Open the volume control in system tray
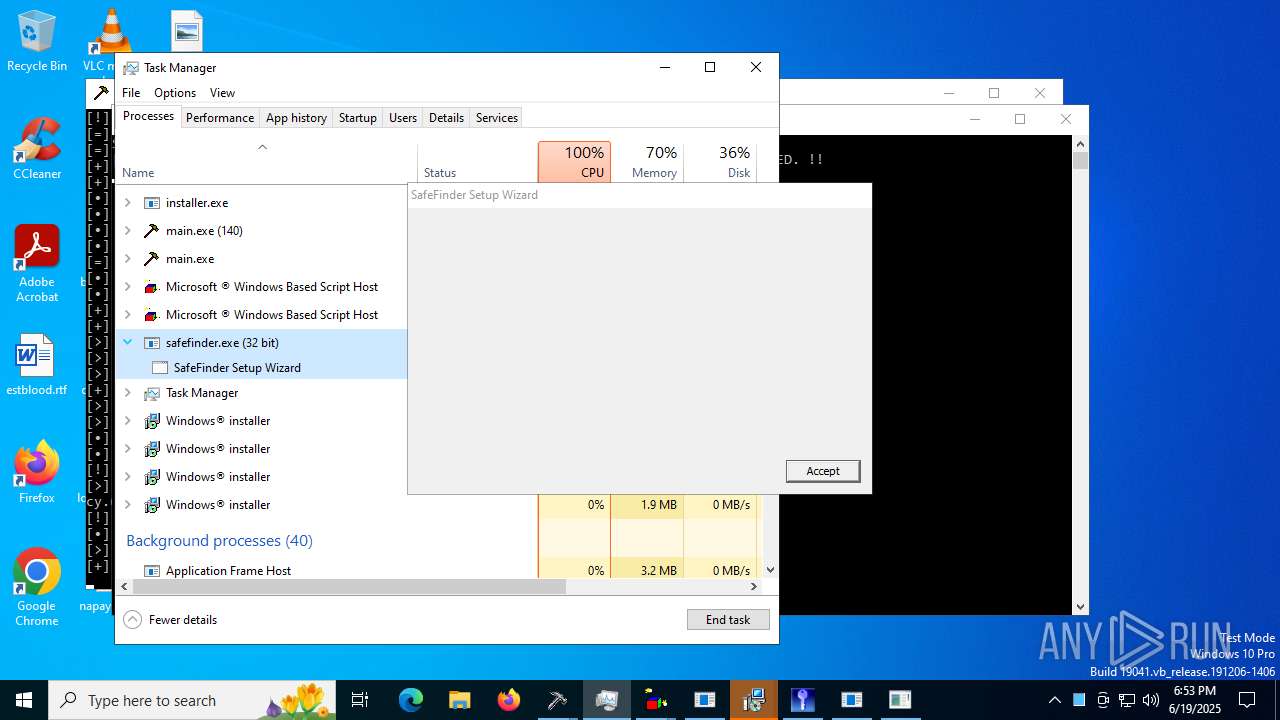This screenshot has width=1280, height=720. coord(1151,700)
